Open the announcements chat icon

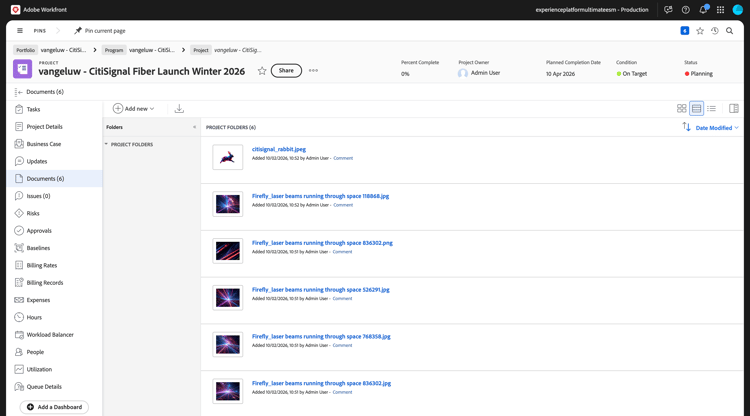[x=668, y=10]
